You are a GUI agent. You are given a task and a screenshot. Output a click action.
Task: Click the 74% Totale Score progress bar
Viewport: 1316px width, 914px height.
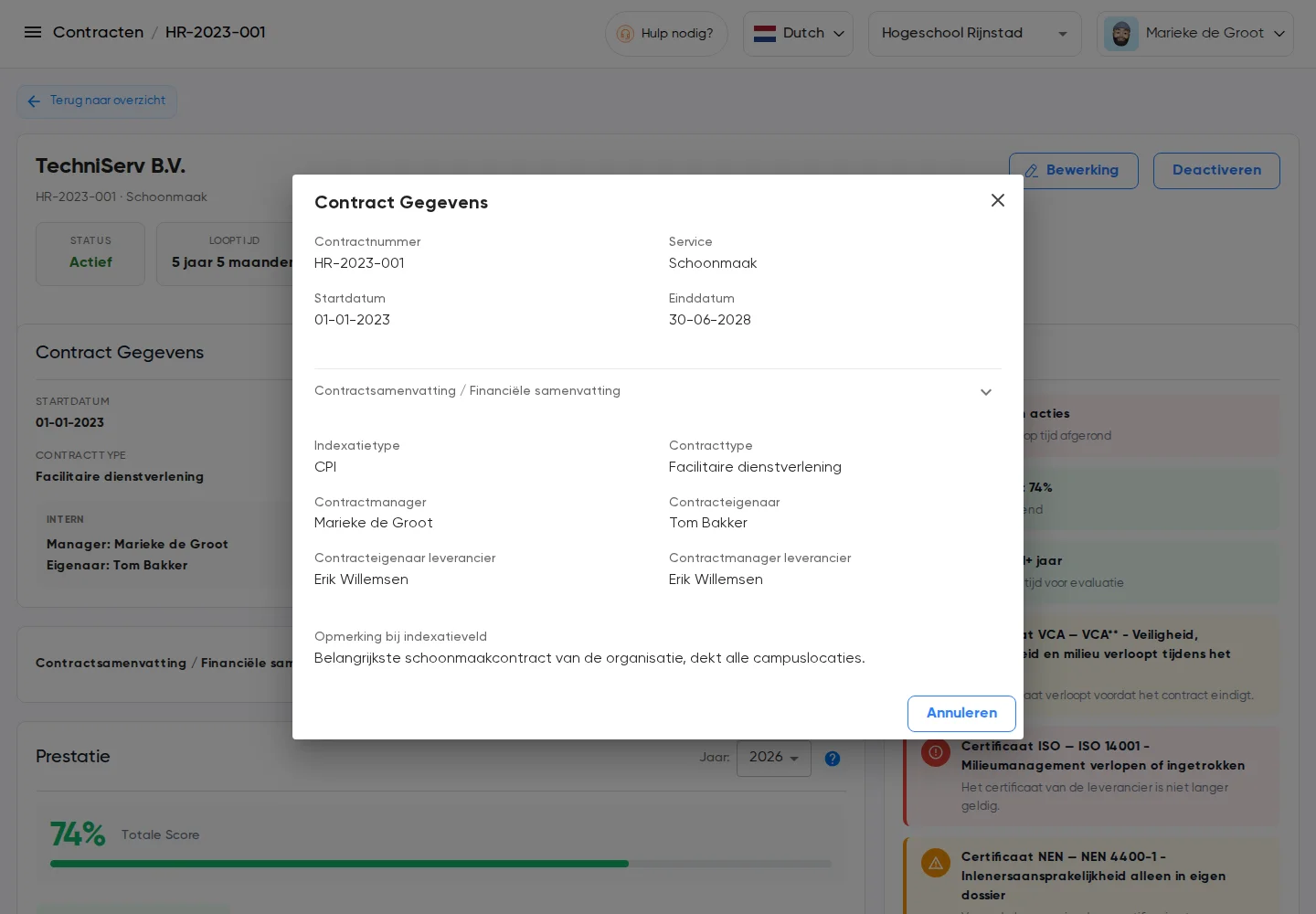coord(440,864)
